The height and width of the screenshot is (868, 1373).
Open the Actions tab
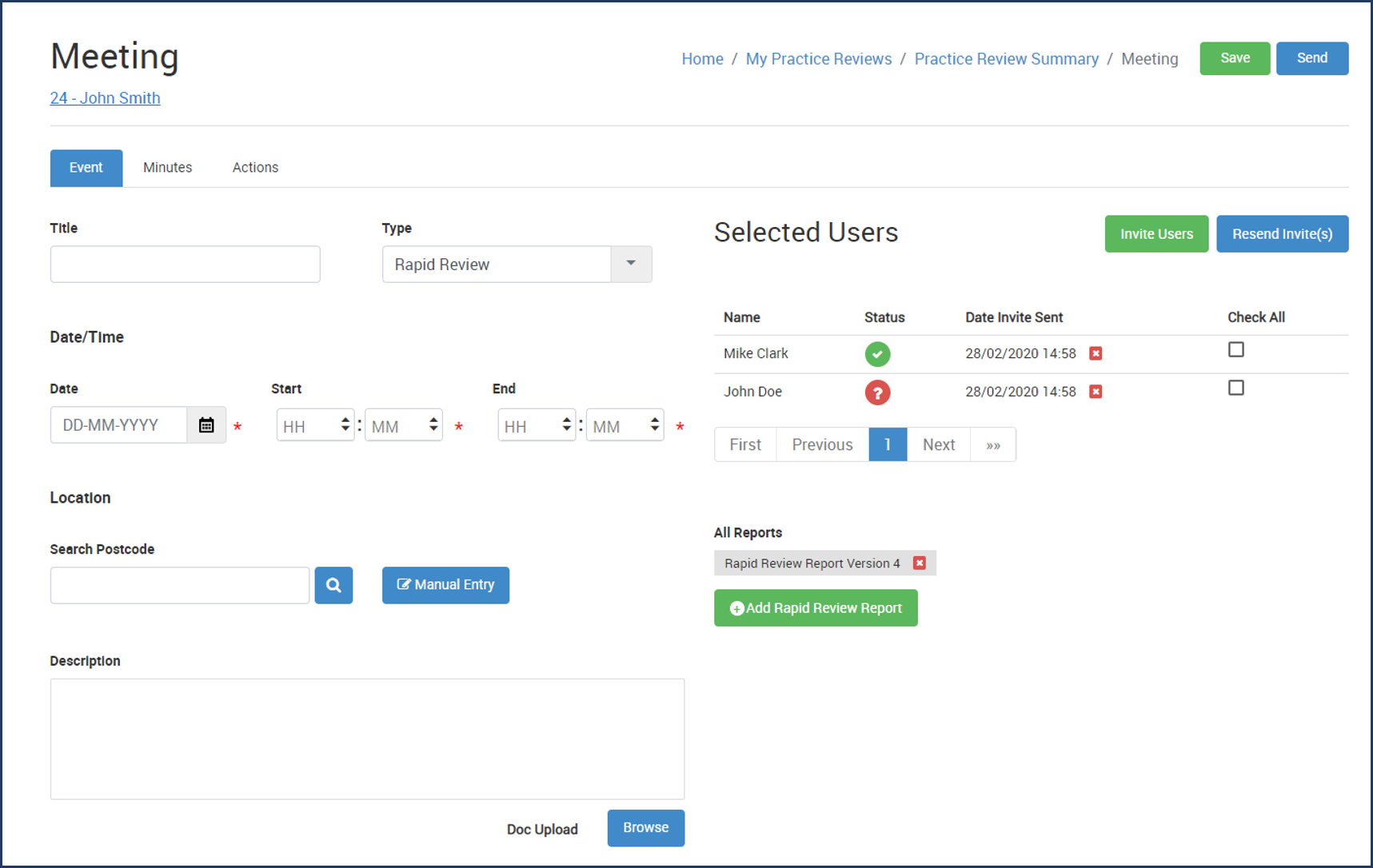255,168
